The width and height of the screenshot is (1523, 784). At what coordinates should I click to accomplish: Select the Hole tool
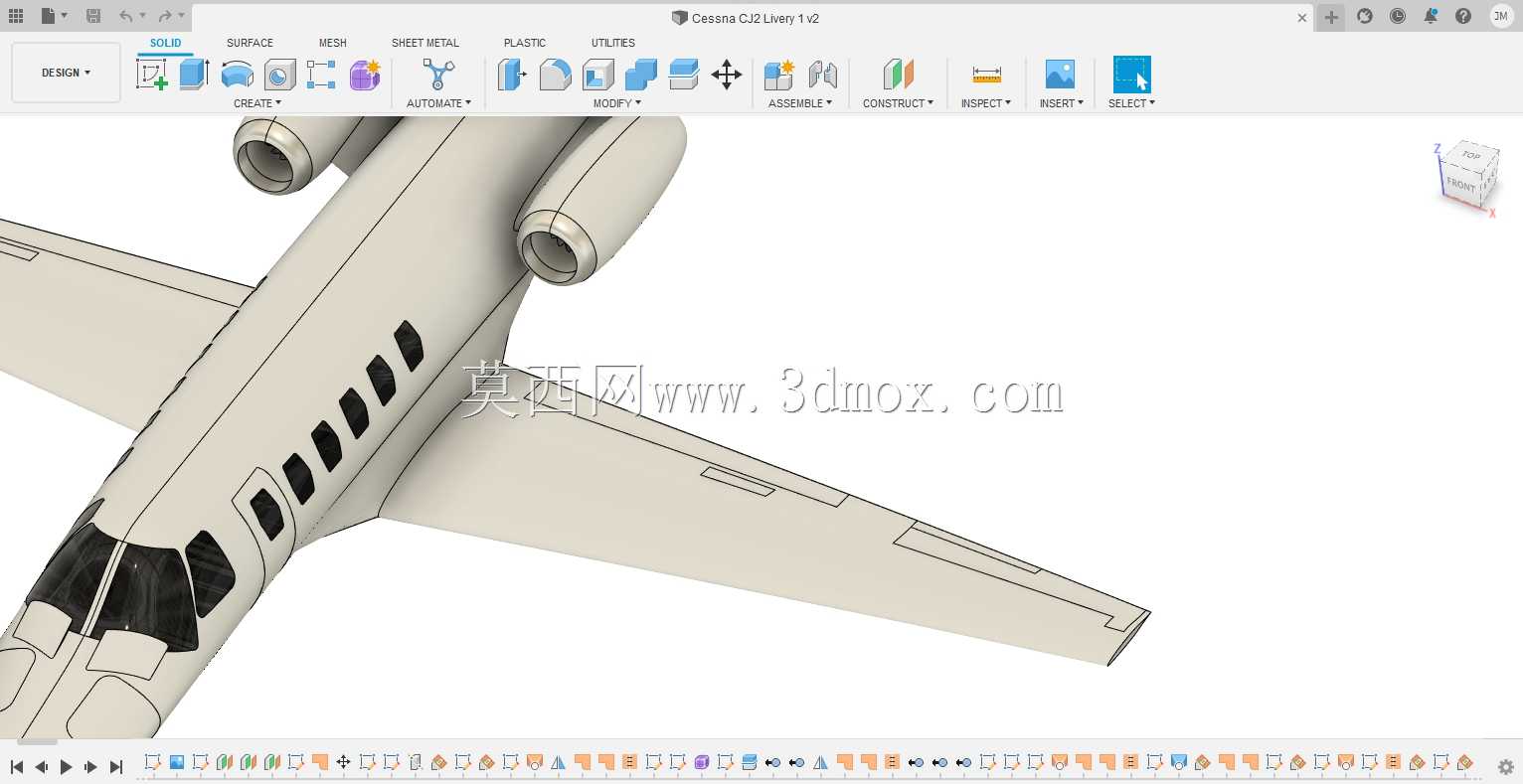[x=279, y=75]
